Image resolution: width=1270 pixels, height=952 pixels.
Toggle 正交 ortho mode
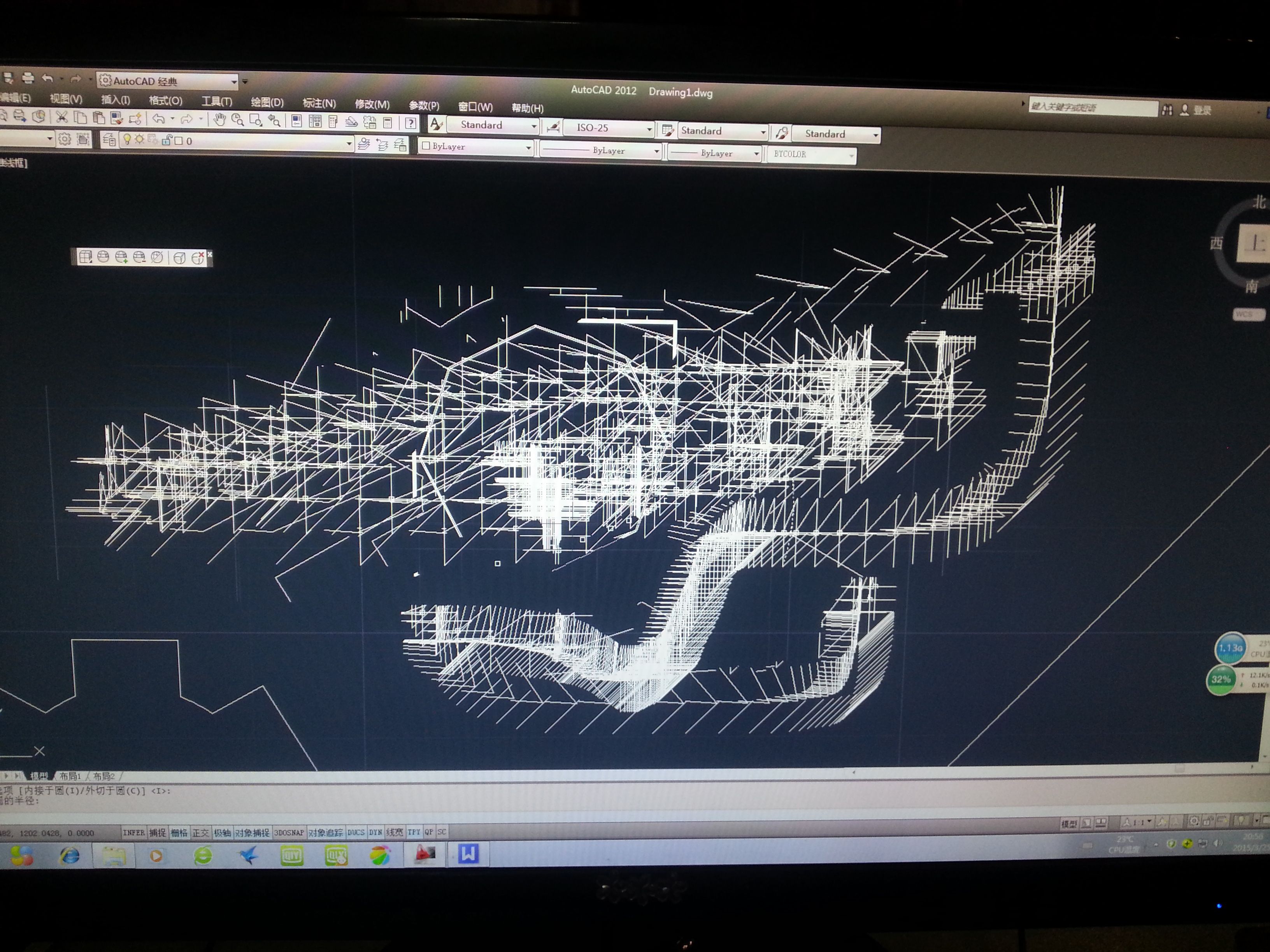point(200,832)
